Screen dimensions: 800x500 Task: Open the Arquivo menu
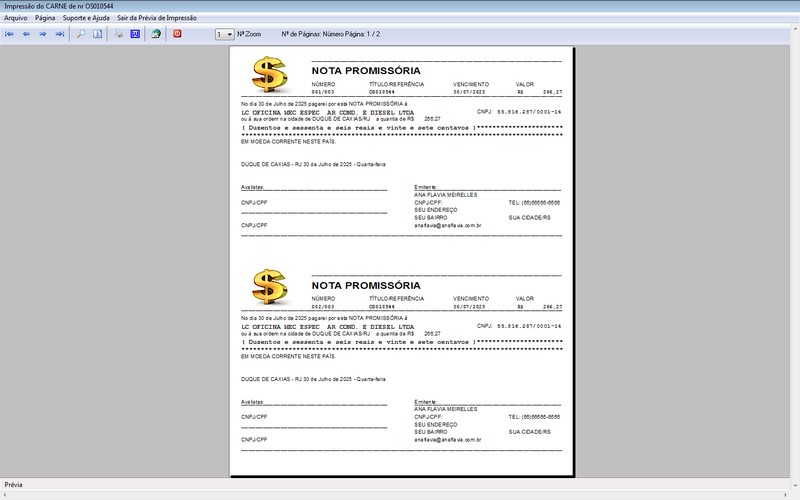16,18
